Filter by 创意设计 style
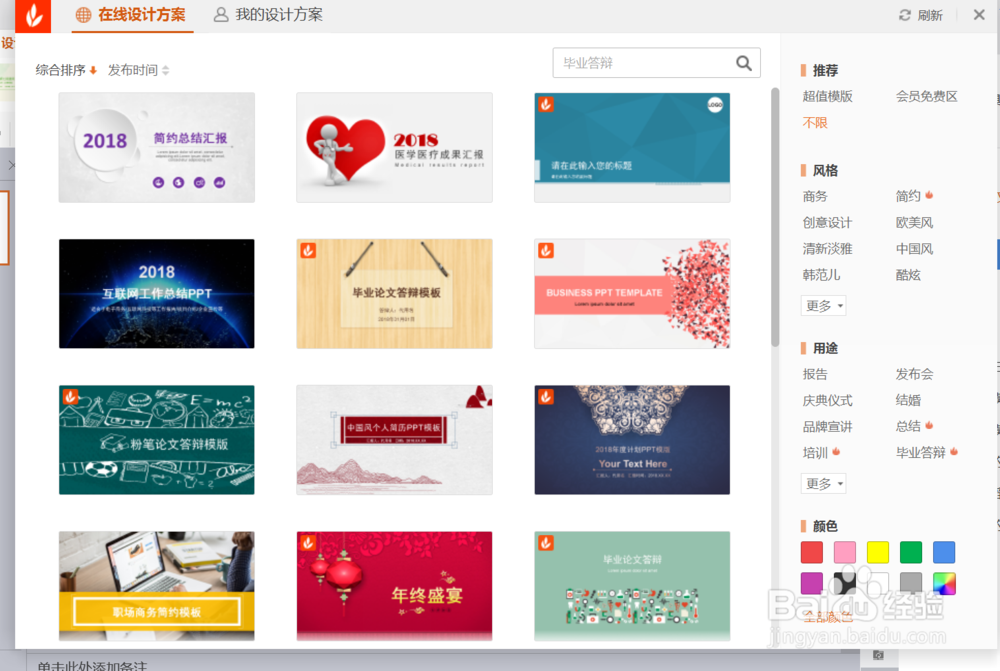Viewport: 1000px width, 671px height. tap(827, 223)
